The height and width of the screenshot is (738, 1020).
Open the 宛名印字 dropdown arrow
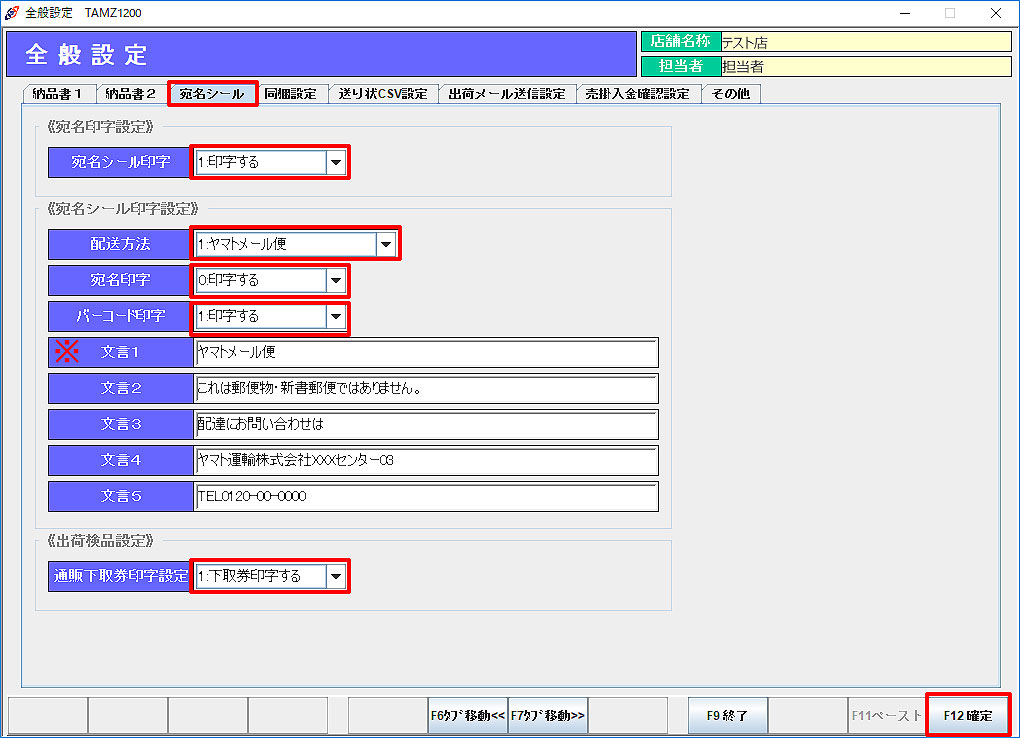pos(336,280)
